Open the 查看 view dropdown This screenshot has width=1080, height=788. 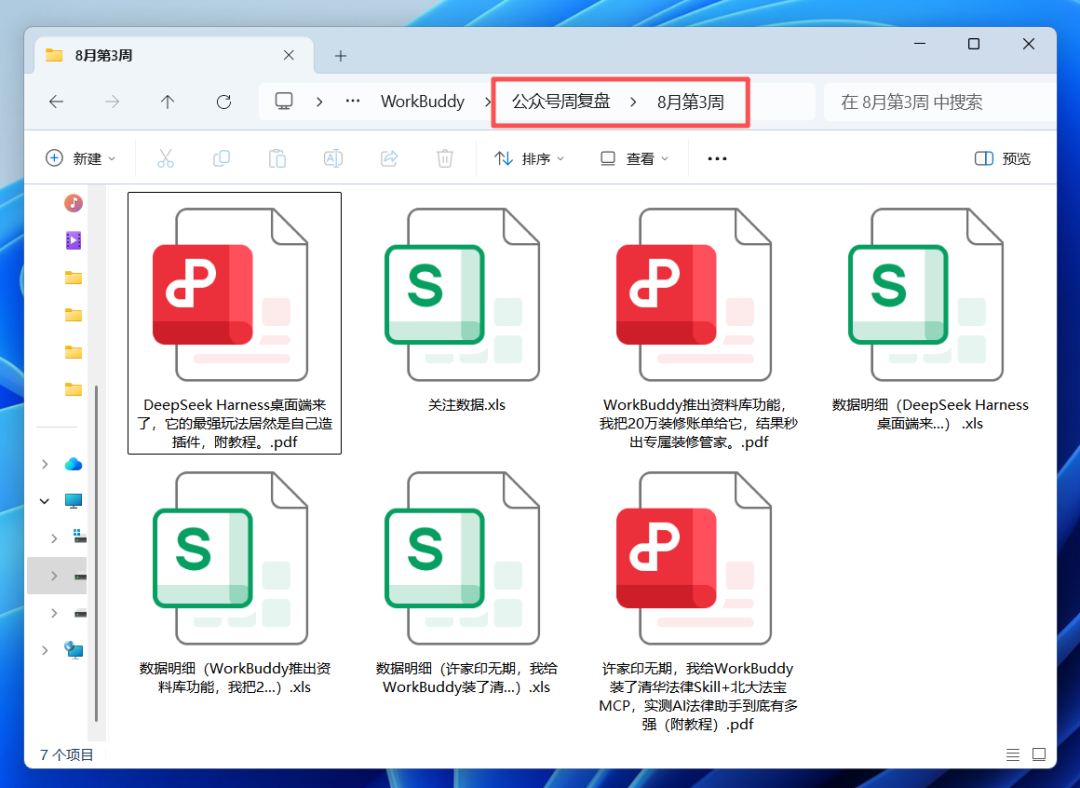tap(634, 158)
